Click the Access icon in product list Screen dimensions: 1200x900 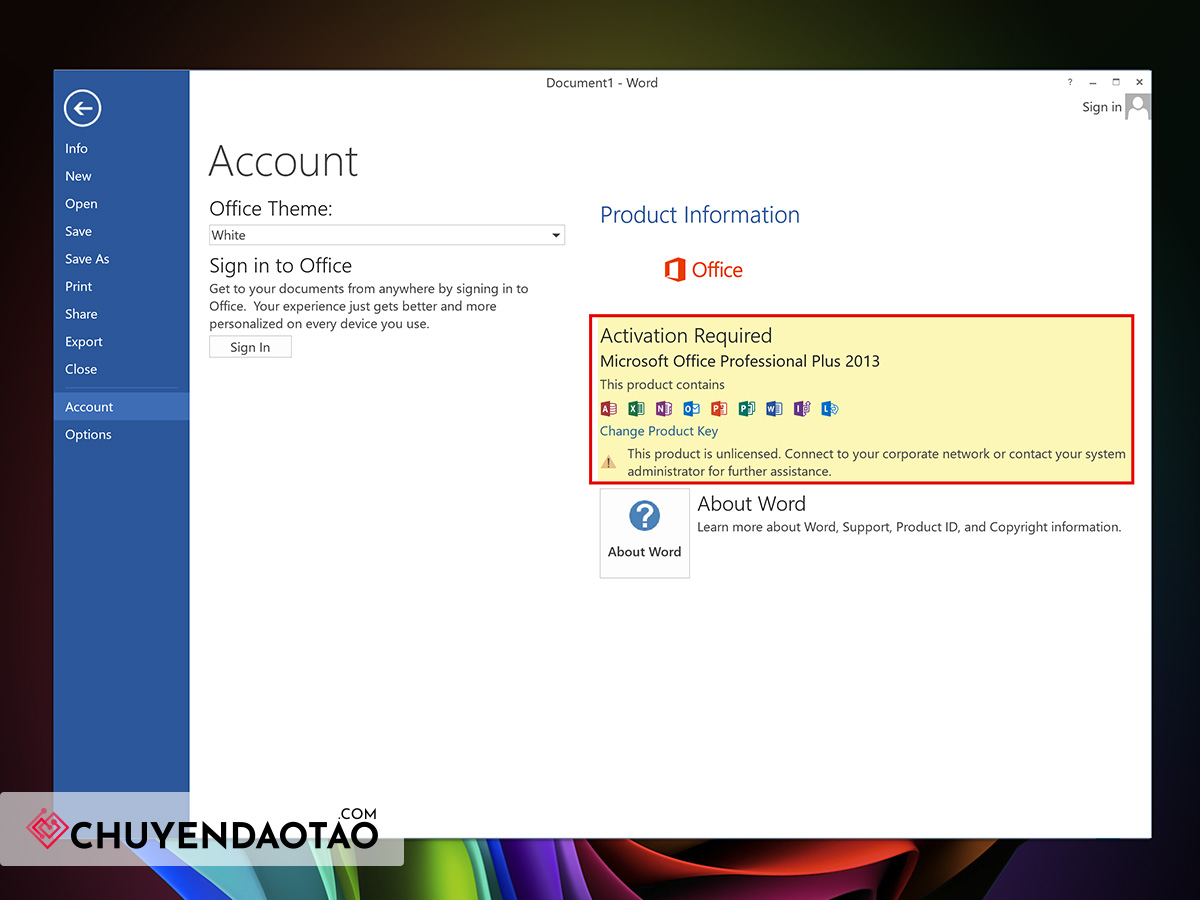(x=608, y=408)
